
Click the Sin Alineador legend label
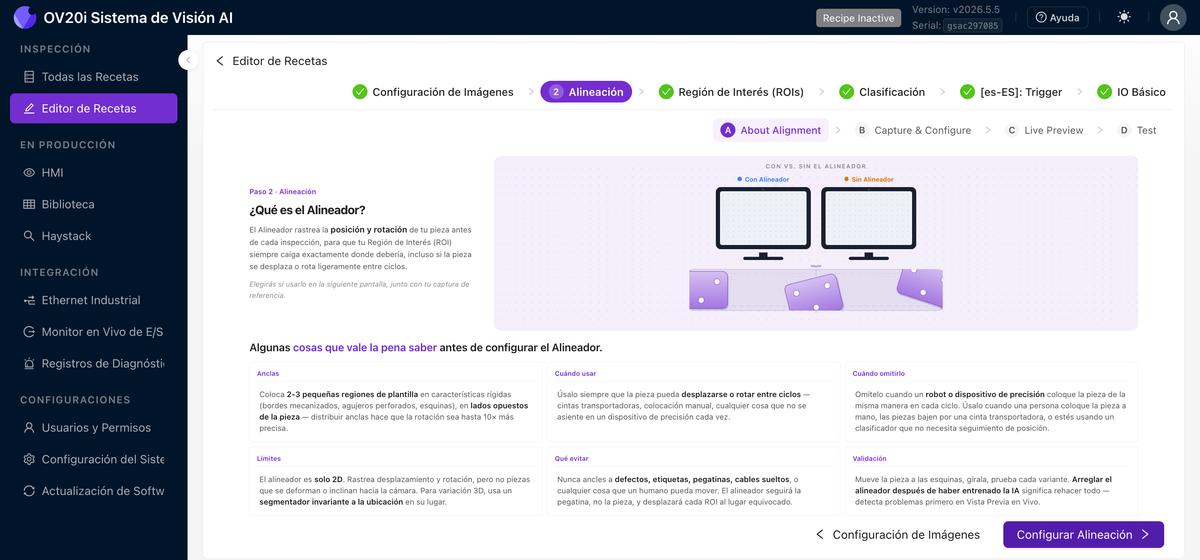868,179
